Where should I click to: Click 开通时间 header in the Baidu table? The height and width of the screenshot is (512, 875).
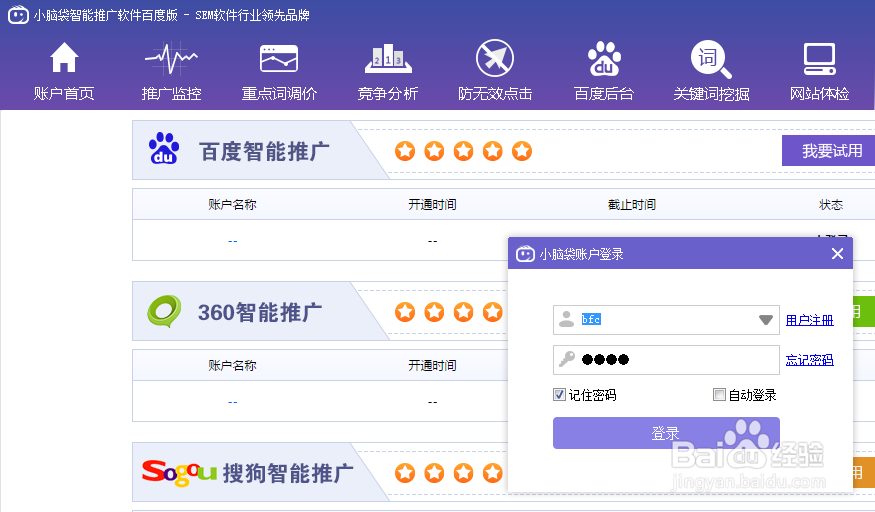[432, 205]
